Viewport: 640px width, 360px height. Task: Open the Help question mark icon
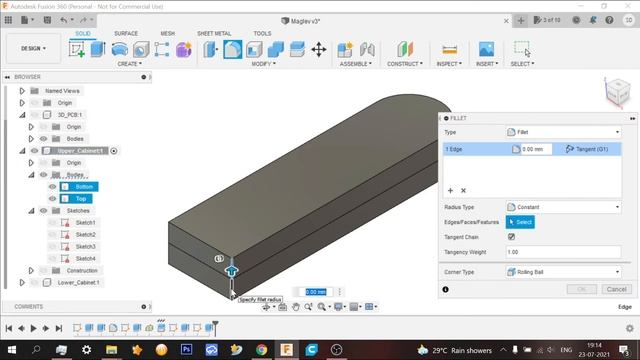pyautogui.click(x=609, y=20)
